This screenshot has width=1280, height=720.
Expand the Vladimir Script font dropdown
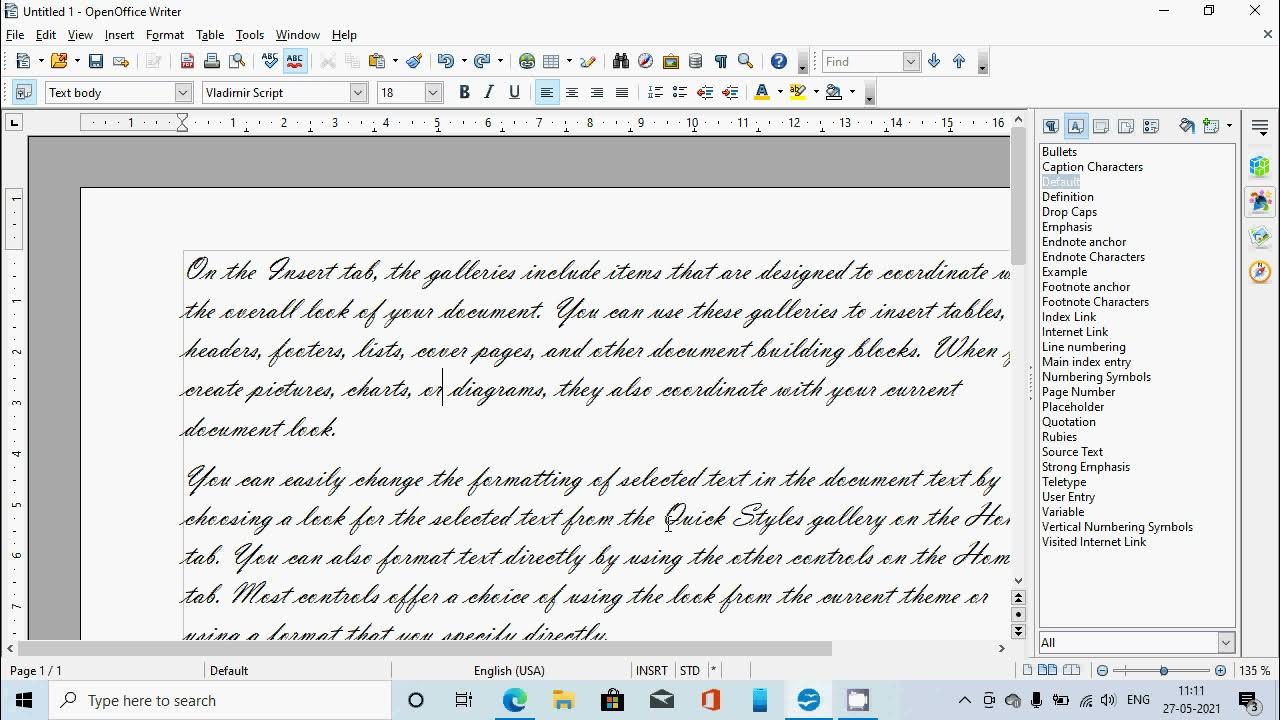[x=358, y=92]
